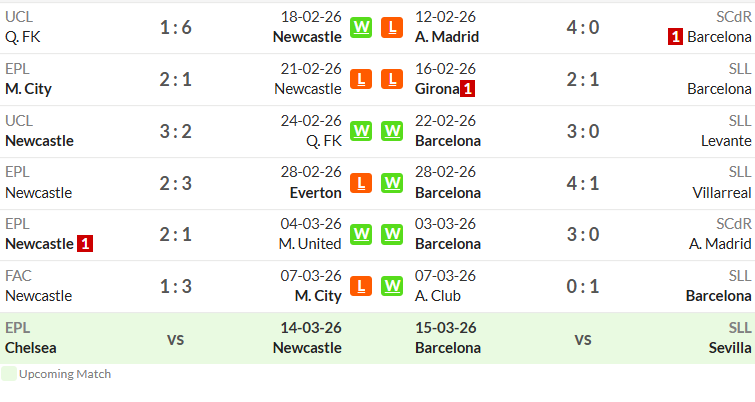This screenshot has height=402, width=755.
Task: Click the orange L badge for the 07-03-26 M. City FAC match
Action: (x=361, y=286)
